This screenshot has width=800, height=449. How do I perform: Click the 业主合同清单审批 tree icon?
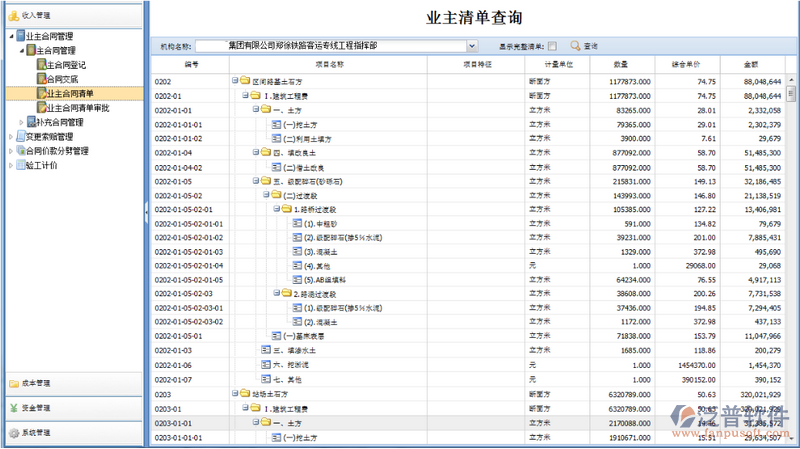[40, 108]
